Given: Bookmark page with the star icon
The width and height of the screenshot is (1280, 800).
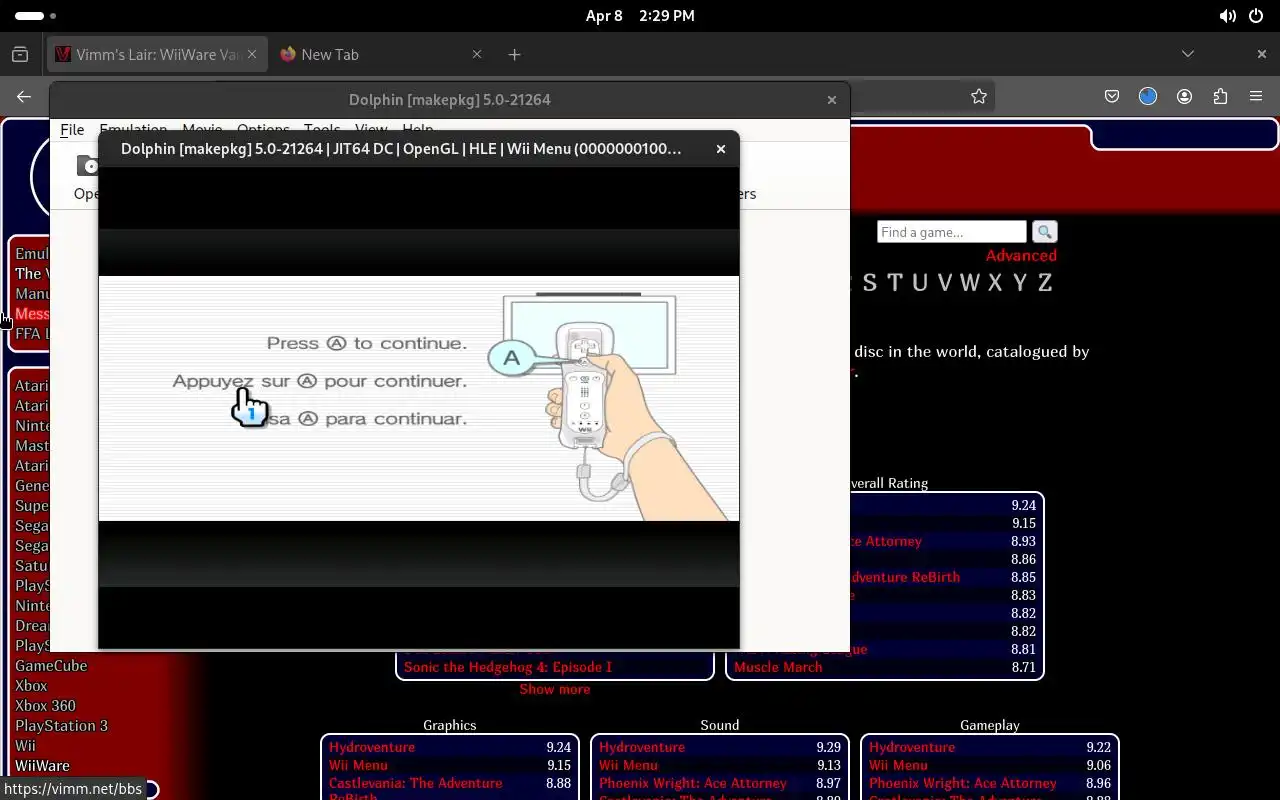Looking at the screenshot, I should pyautogui.click(x=979, y=96).
